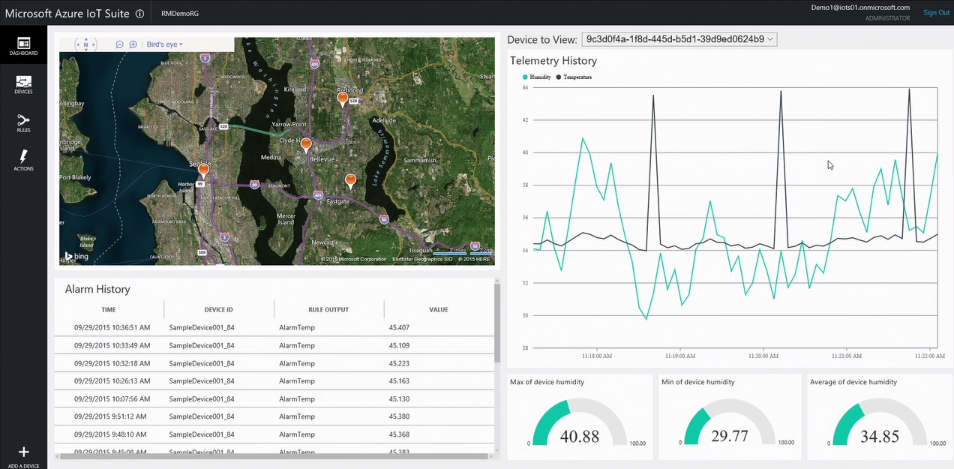Click the map compass navigation control
This screenshot has height=469, width=954.
87,44
